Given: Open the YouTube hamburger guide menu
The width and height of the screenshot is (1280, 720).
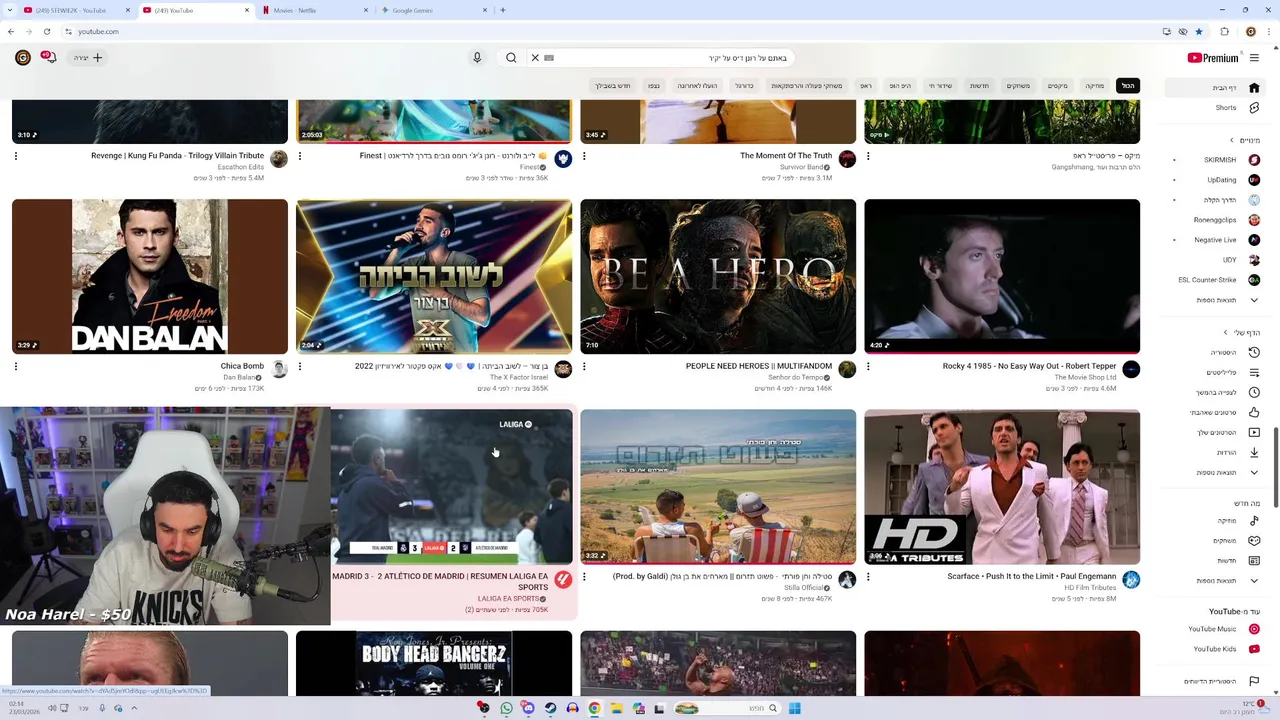Looking at the screenshot, I should pyautogui.click(x=1254, y=58).
